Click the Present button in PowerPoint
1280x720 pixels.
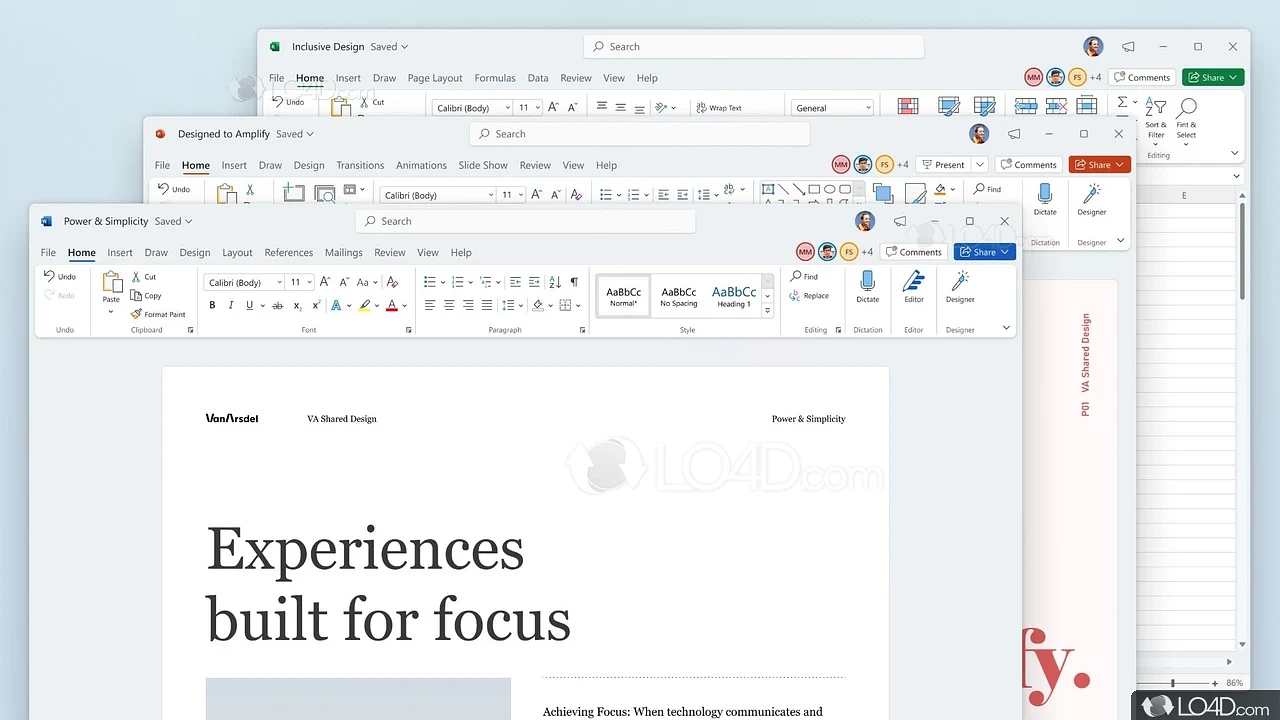tap(943, 165)
